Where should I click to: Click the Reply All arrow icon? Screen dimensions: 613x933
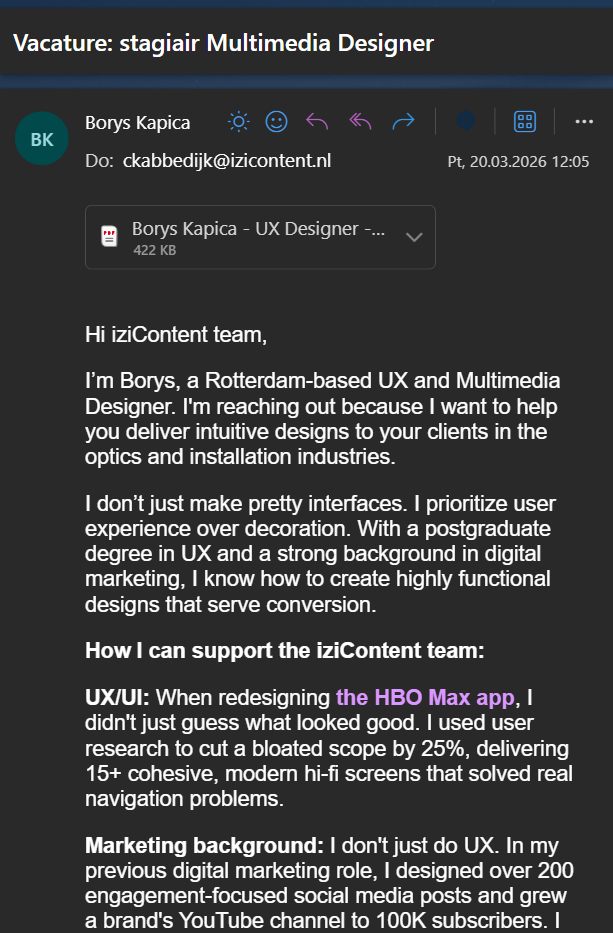point(360,122)
